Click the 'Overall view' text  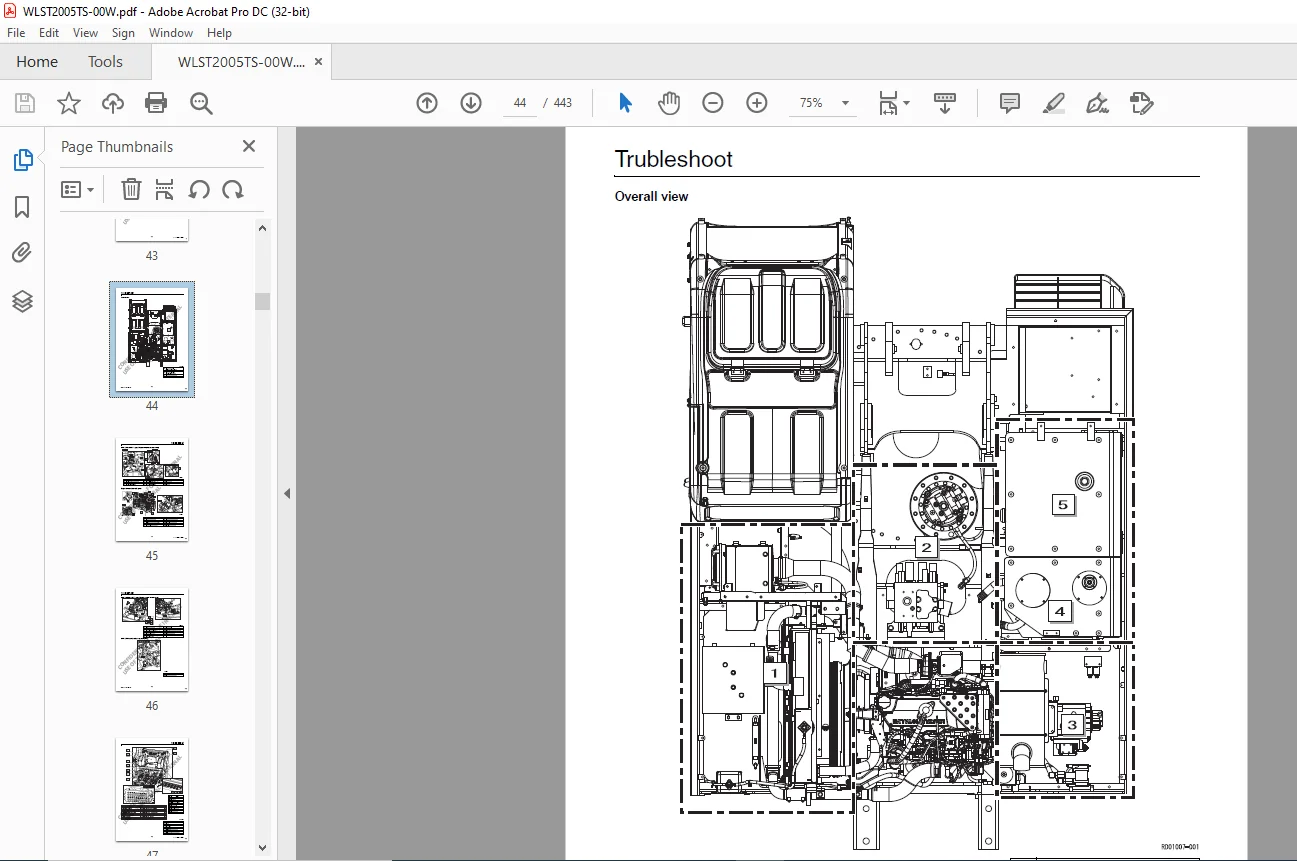651,196
